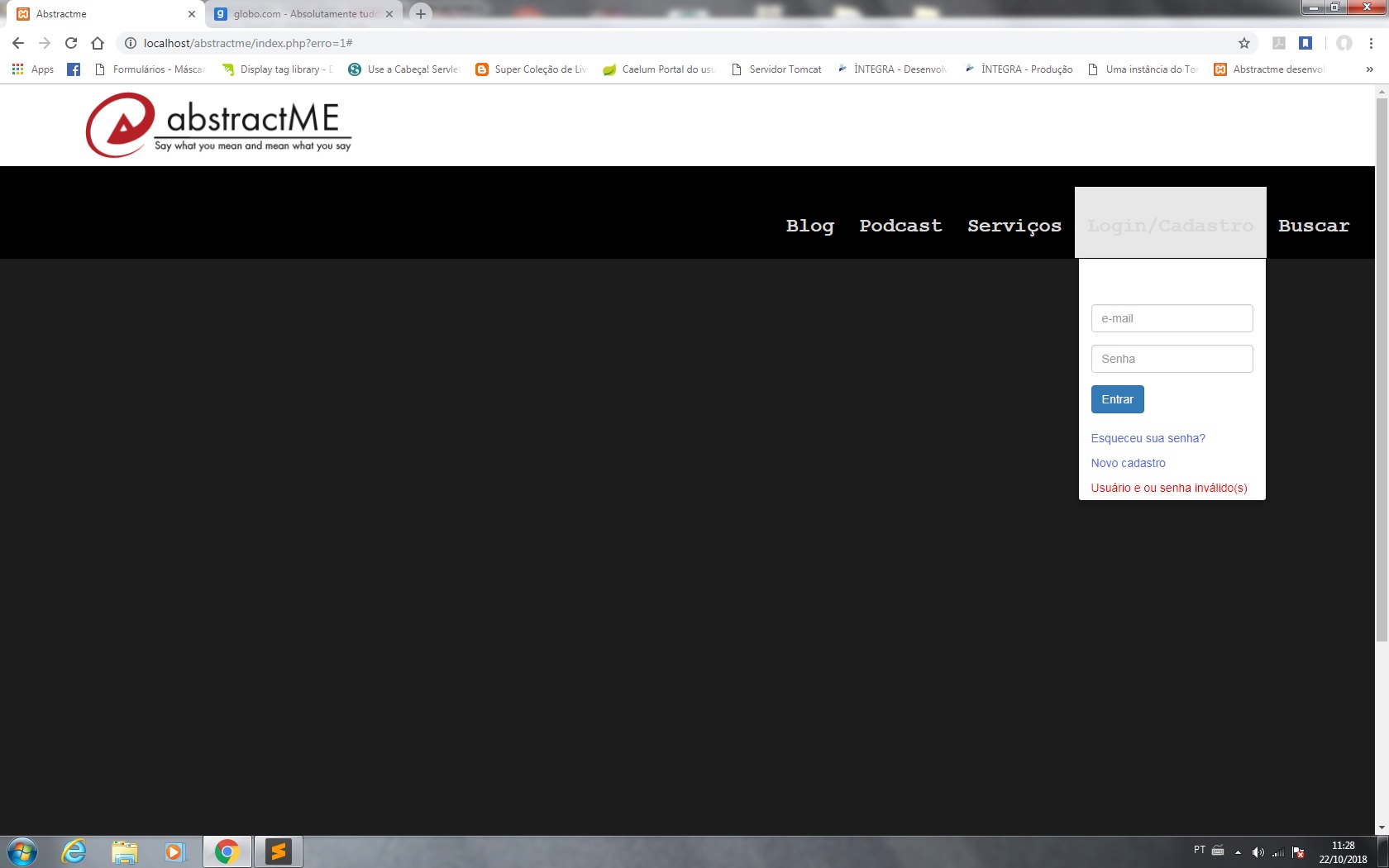Click the Entrar button
The width and height of the screenshot is (1389, 868).
tap(1117, 399)
